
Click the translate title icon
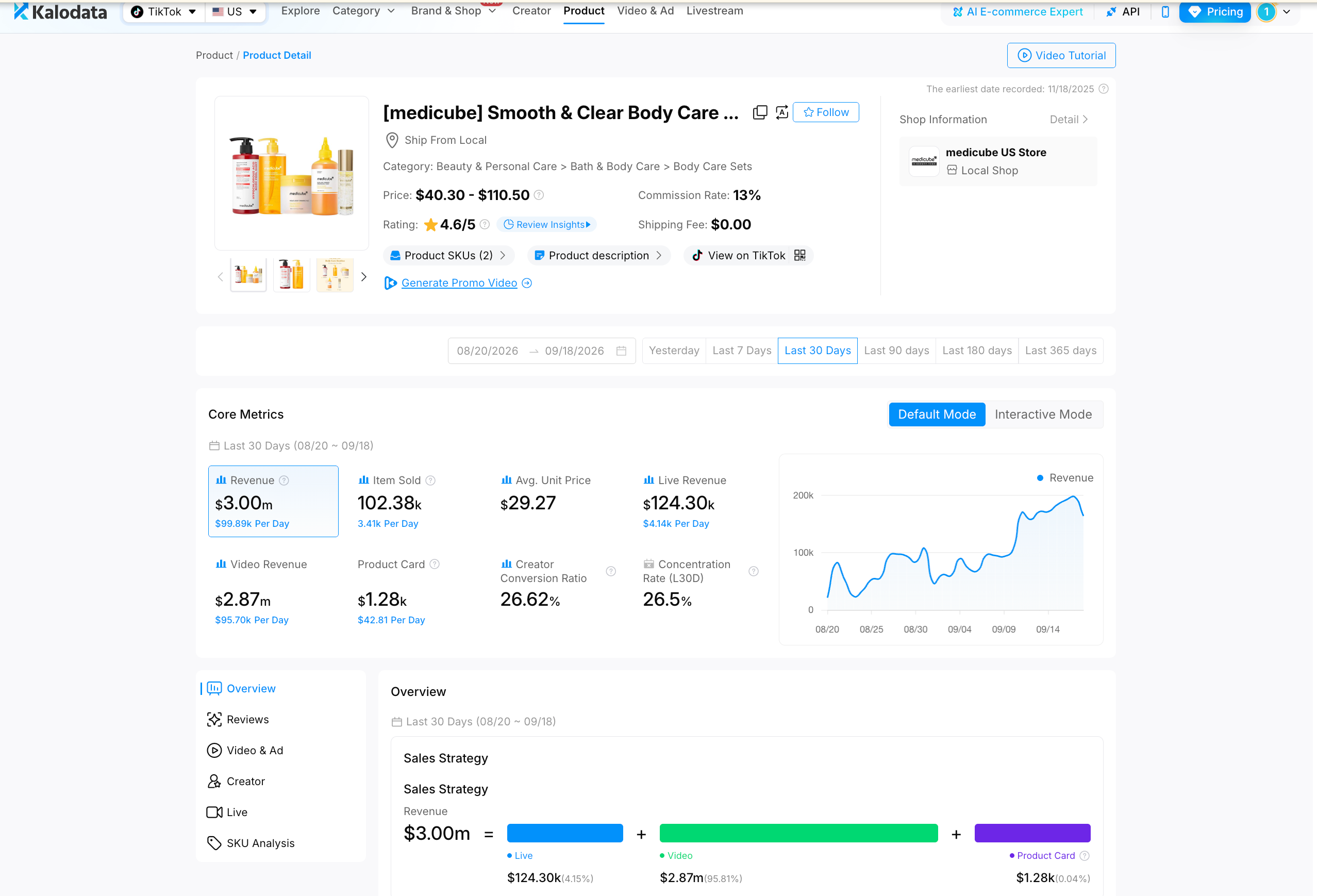(x=782, y=112)
